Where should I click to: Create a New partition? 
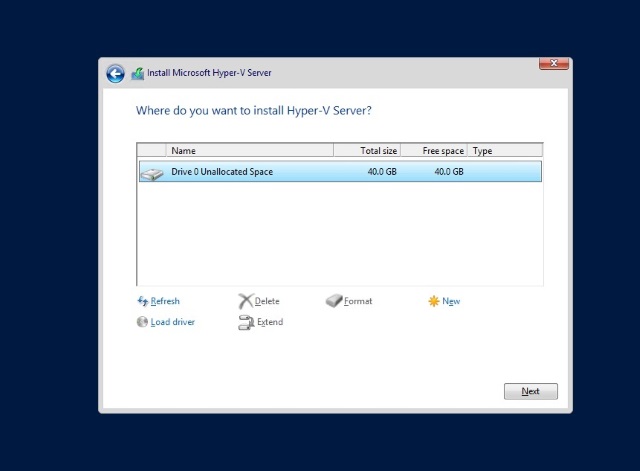[x=451, y=301]
